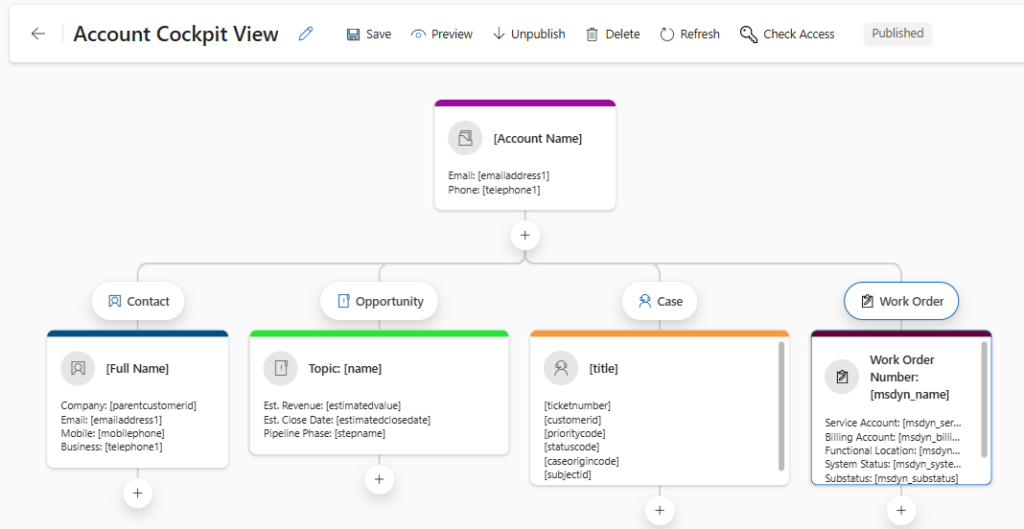This screenshot has width=1024, height=529.
Task: Add a node below Opportunity card
Action: click(x=378, y=479)
